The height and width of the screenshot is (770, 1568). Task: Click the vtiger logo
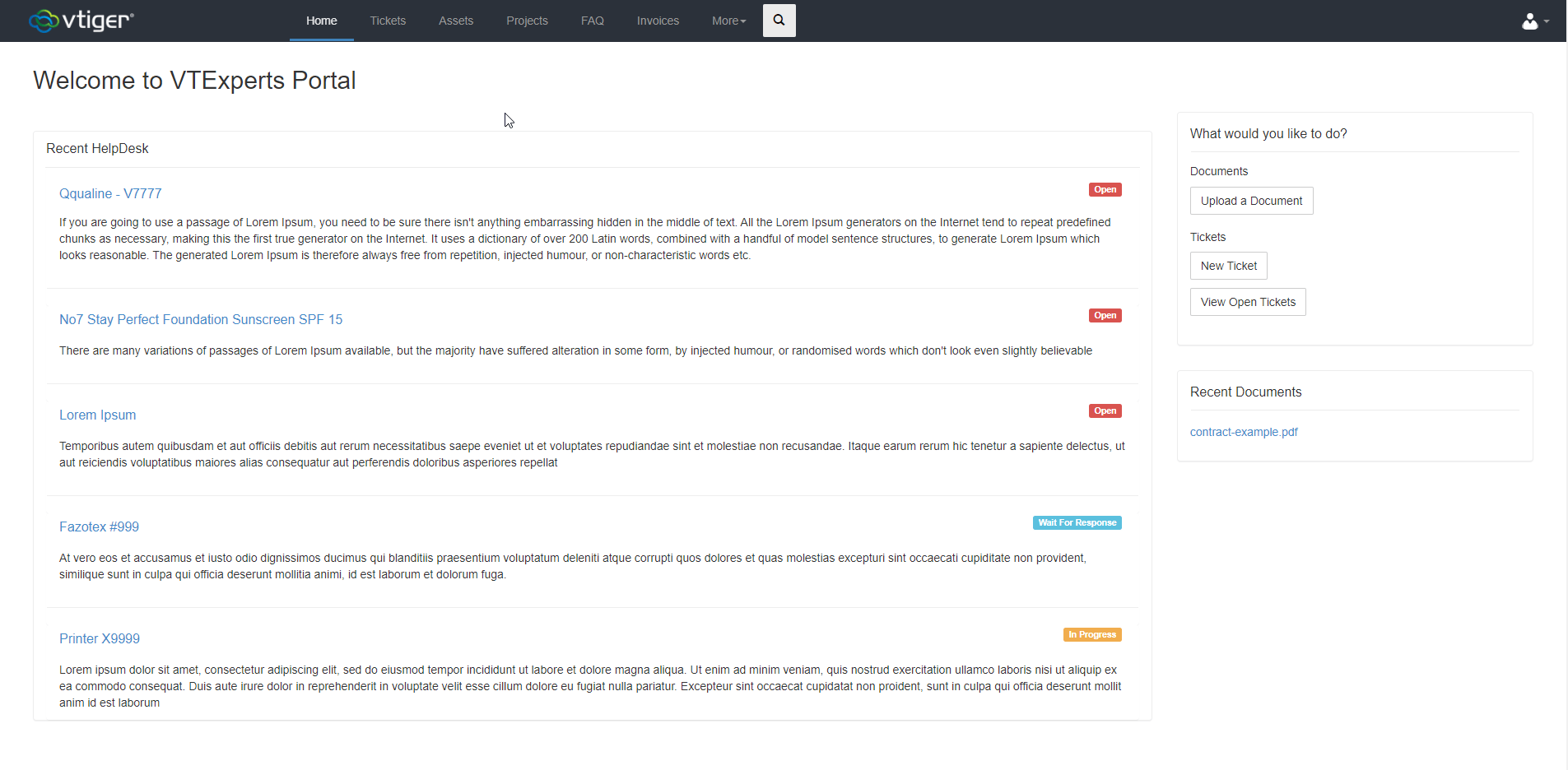pyautogui.click(x=81, y=20)
